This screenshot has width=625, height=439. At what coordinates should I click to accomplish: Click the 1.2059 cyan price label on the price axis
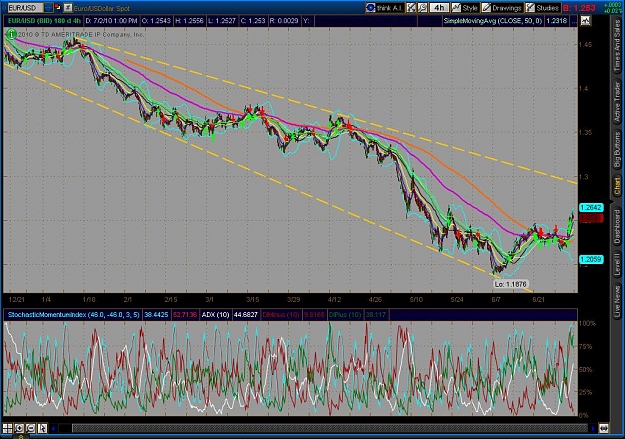[x=591, y=260]
